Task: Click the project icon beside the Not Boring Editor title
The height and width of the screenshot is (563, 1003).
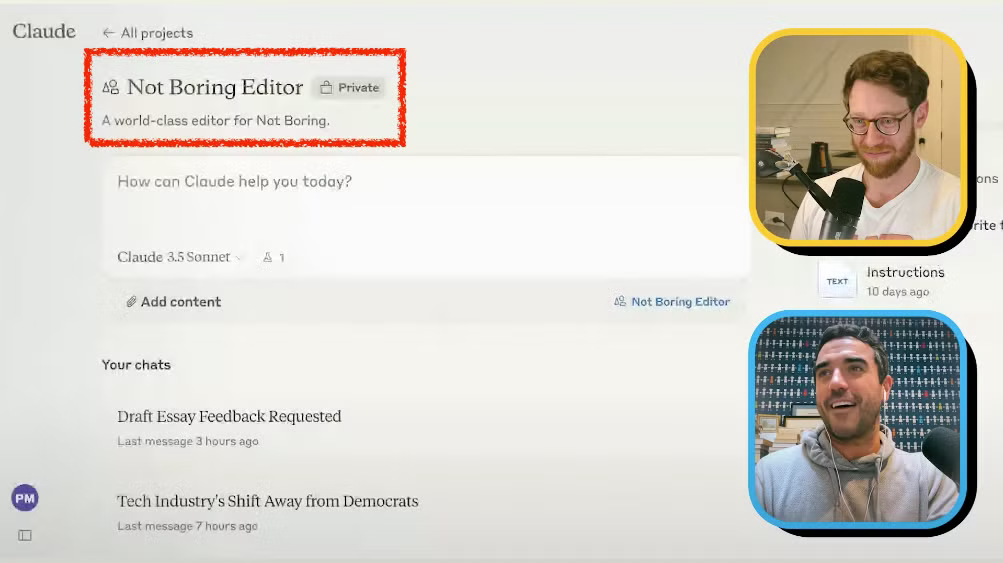Action: 111,88
